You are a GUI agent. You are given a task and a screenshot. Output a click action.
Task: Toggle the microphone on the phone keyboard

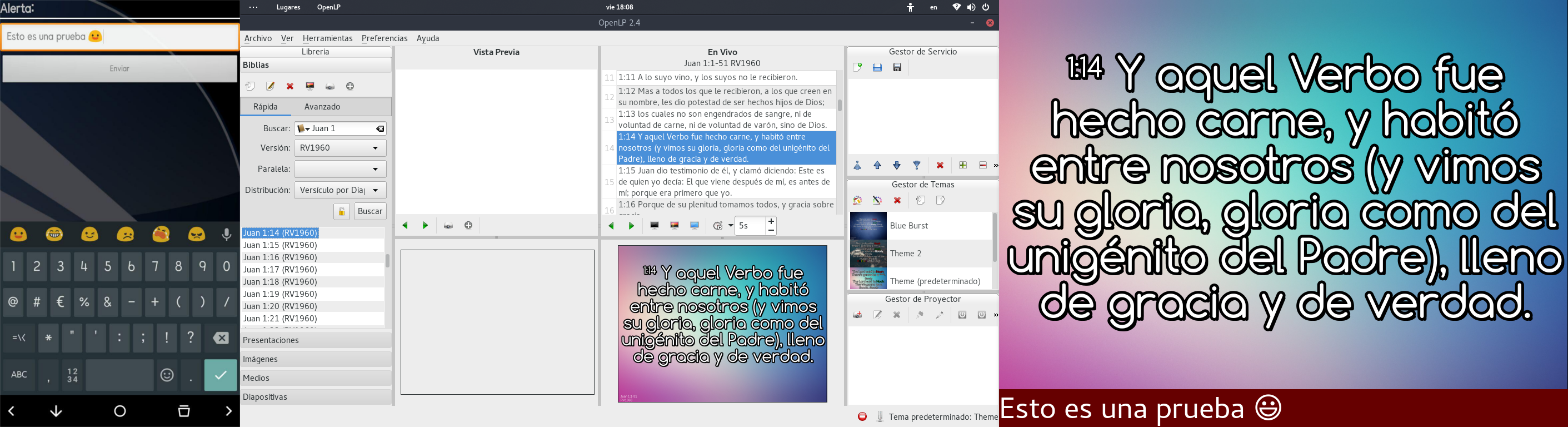click(227, 235)
